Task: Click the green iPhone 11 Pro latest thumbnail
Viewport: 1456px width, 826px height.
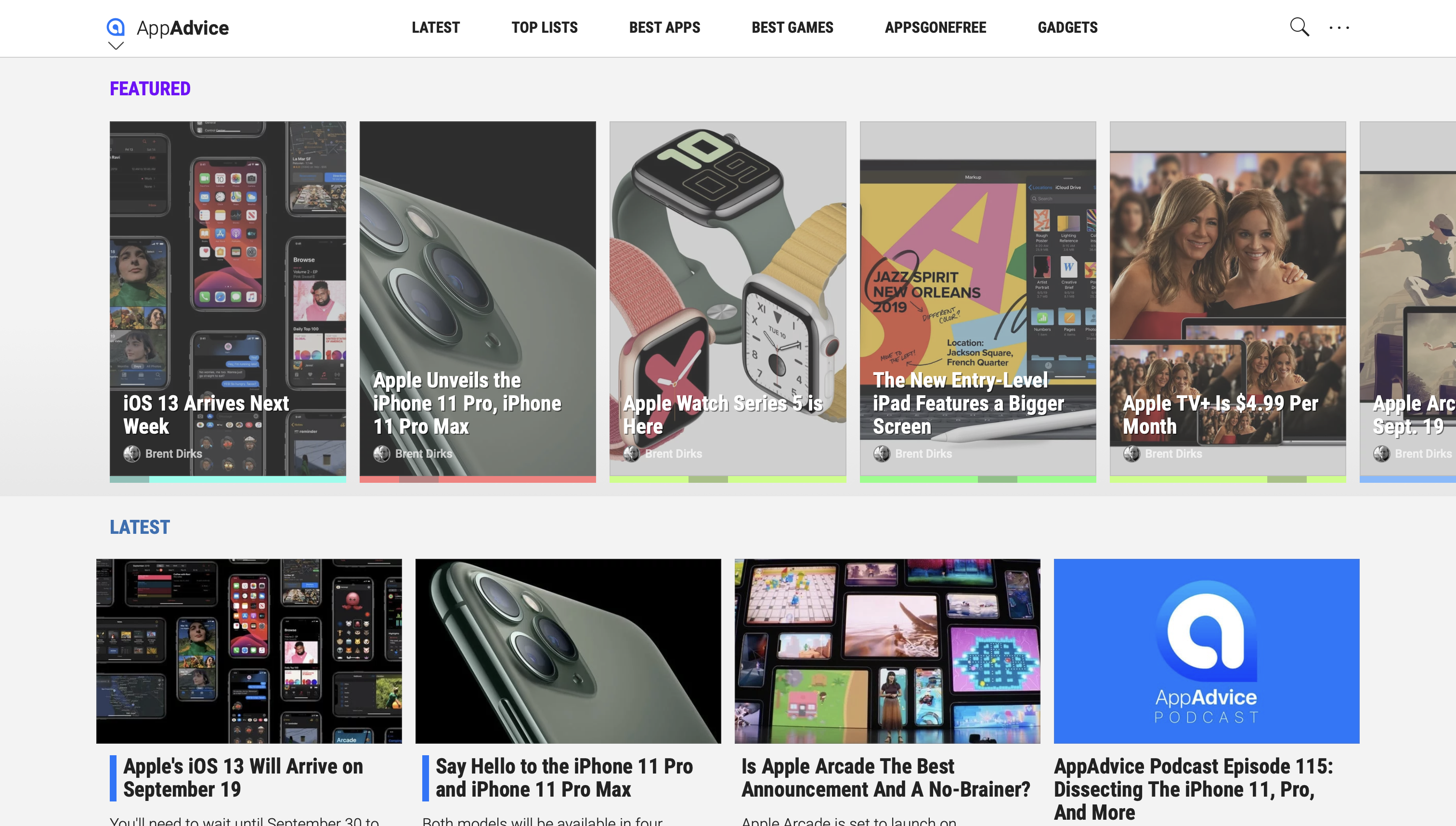Action: coord(567,651)
